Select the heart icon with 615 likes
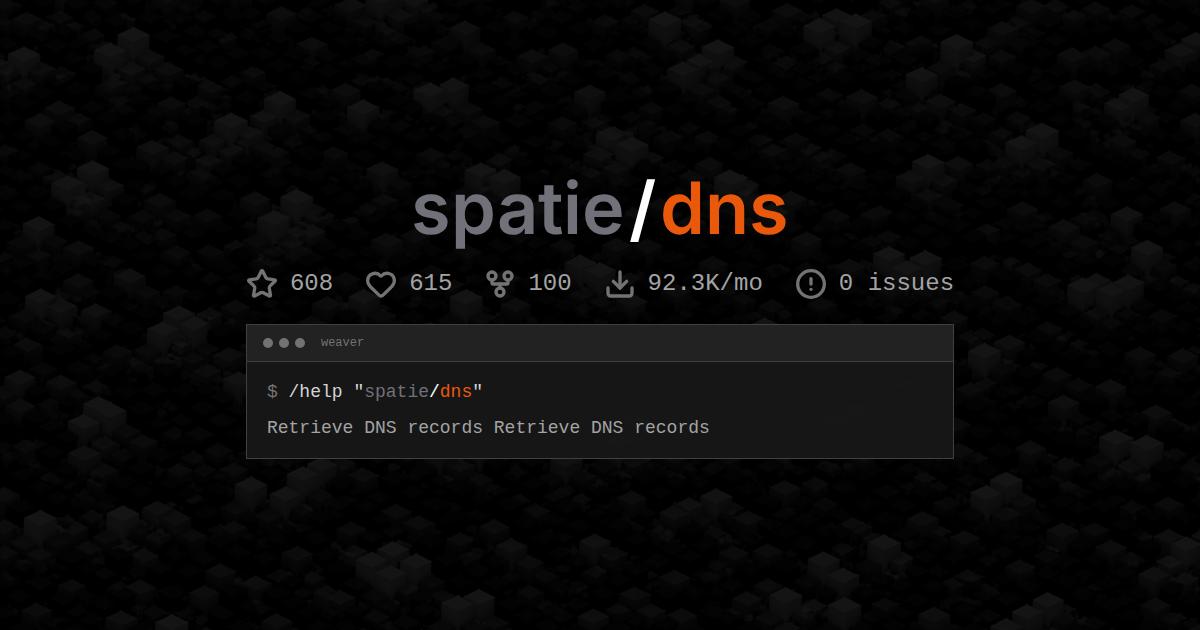Screen dimensions: 1200x630 [381, 284]
